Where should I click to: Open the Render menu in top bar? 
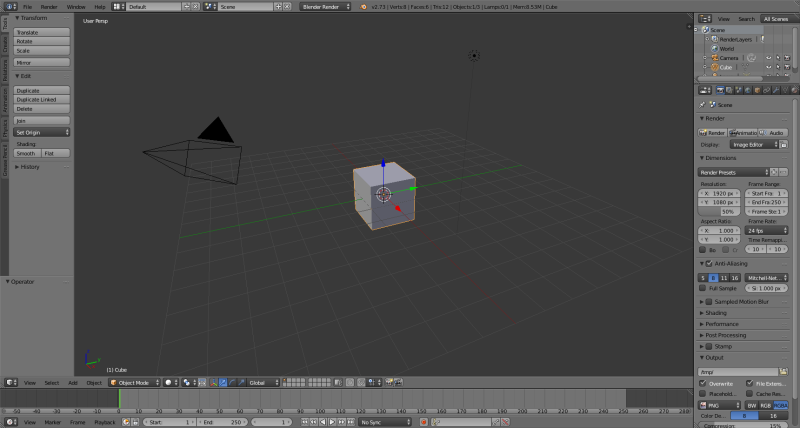48,6
